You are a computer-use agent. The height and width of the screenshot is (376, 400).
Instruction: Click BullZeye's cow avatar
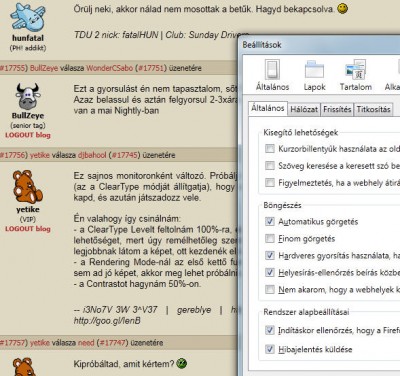(28, 97)
